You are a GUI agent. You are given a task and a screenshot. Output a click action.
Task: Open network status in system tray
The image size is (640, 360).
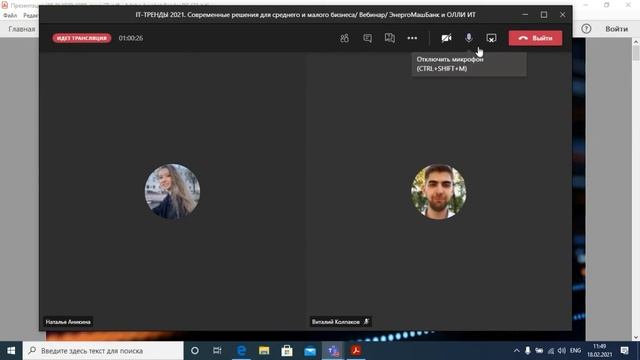[551, 351]
